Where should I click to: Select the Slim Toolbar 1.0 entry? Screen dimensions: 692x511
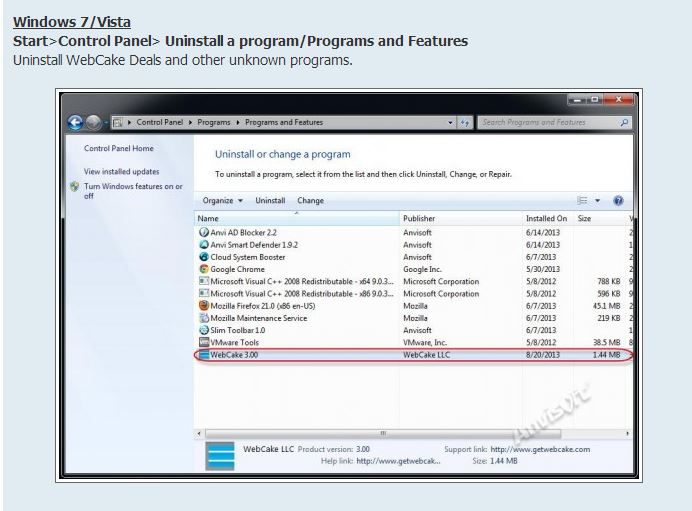pos(237,330)
